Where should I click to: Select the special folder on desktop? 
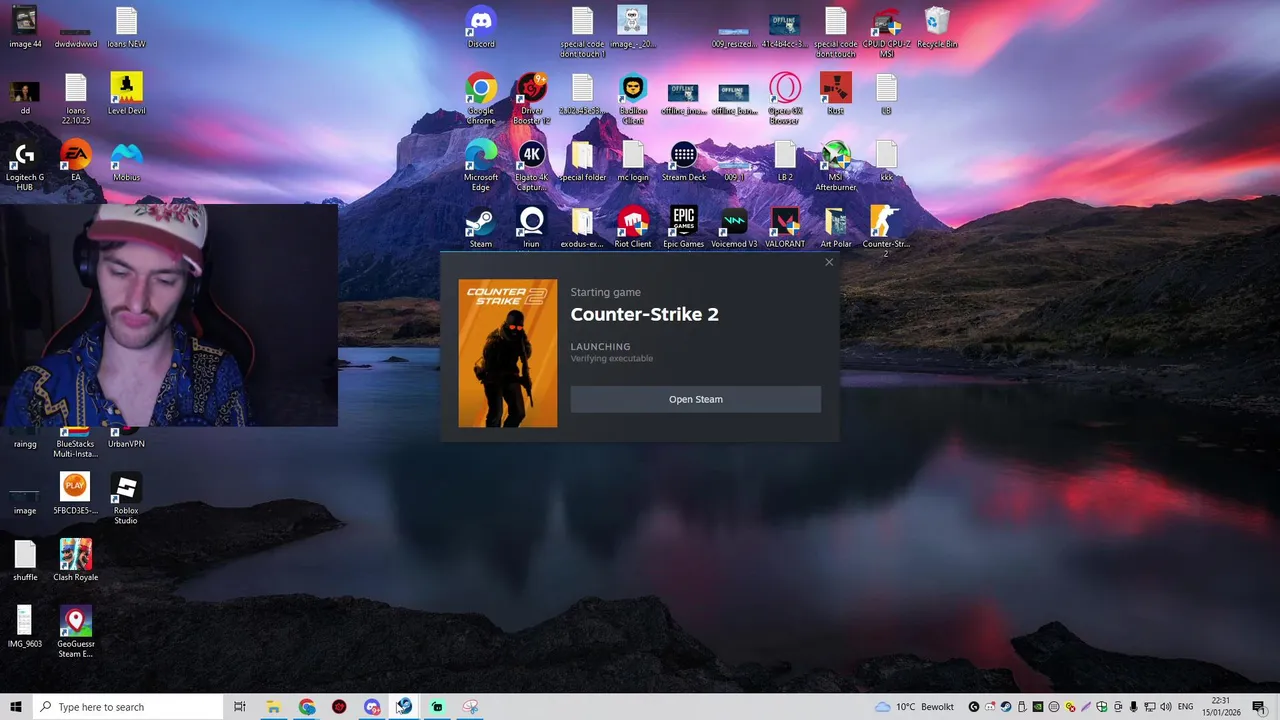click(582, 161)
